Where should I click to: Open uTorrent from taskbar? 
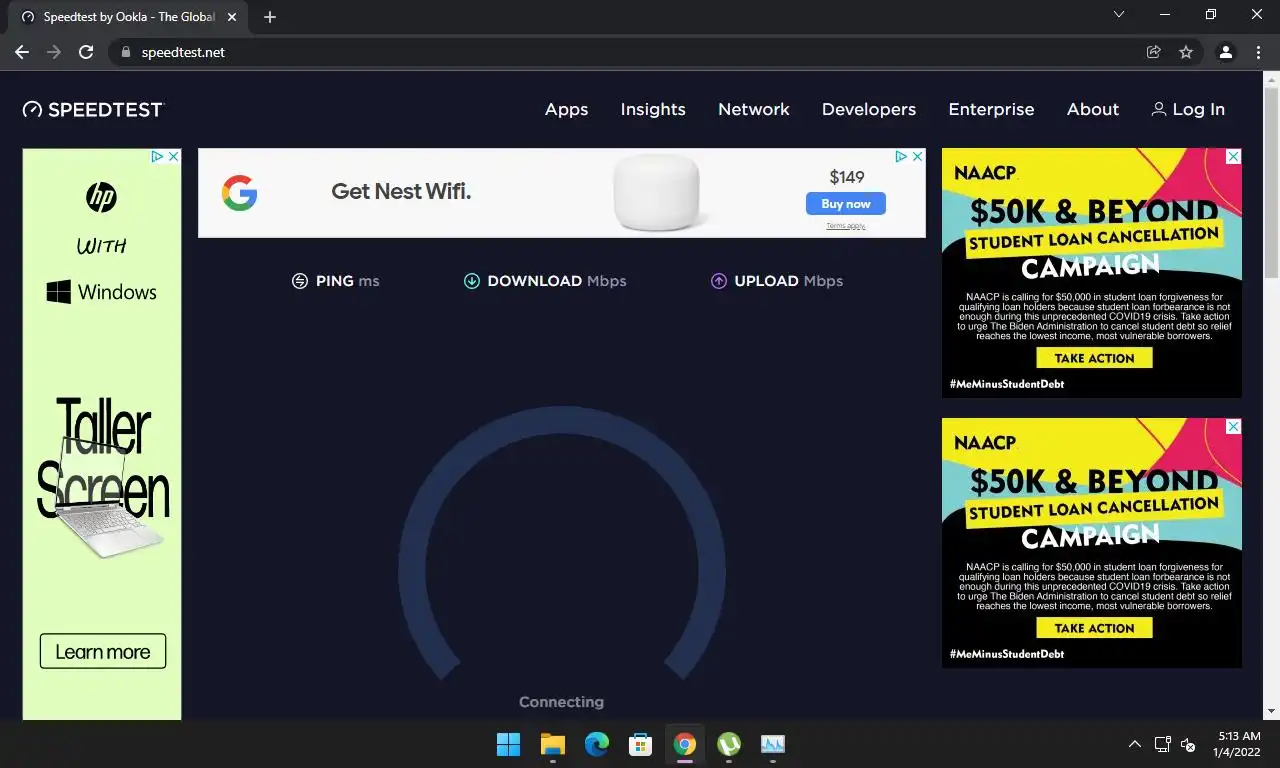coord(729,744)
